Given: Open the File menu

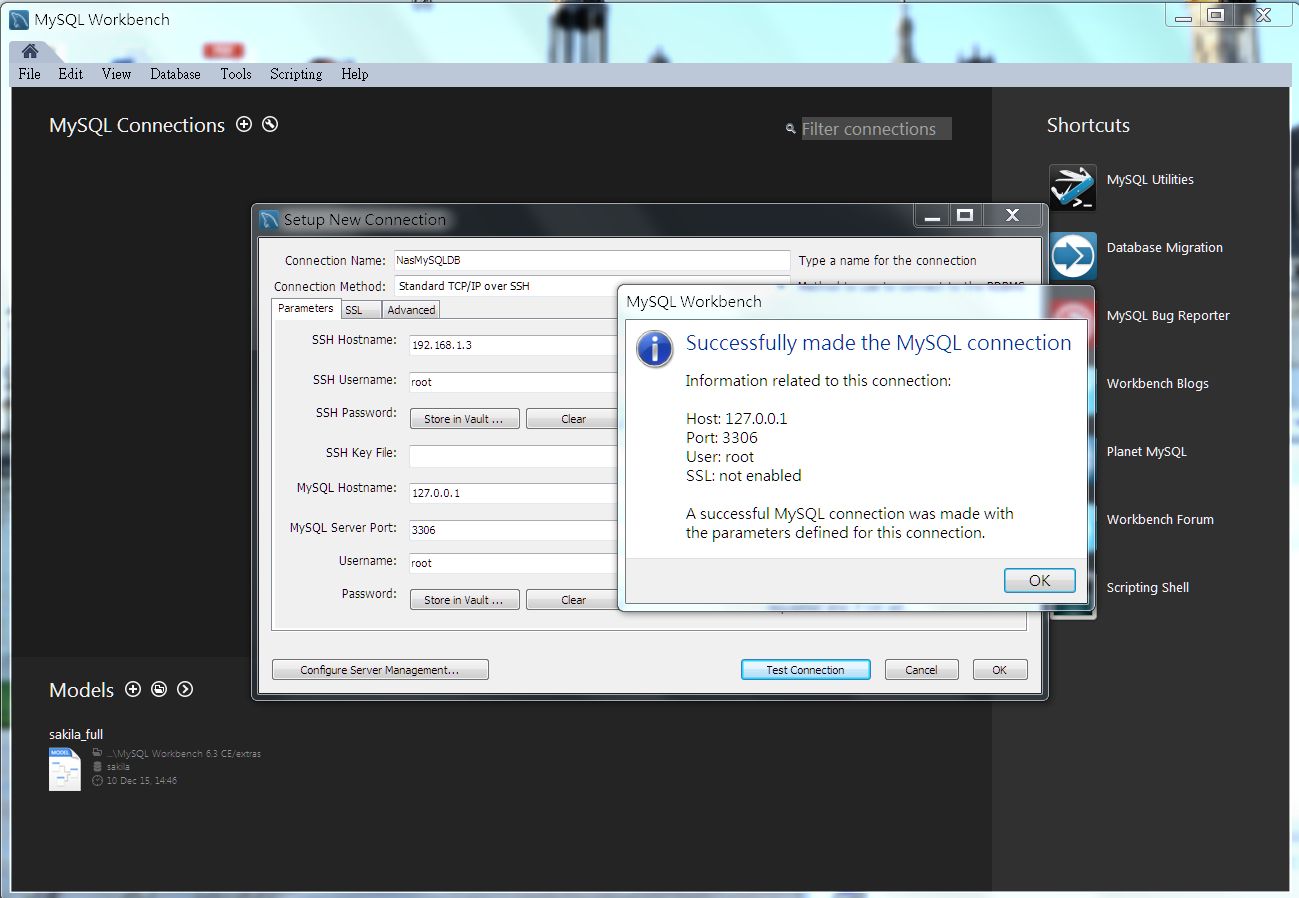Looking at the screenshot, I should click(30, 74).
